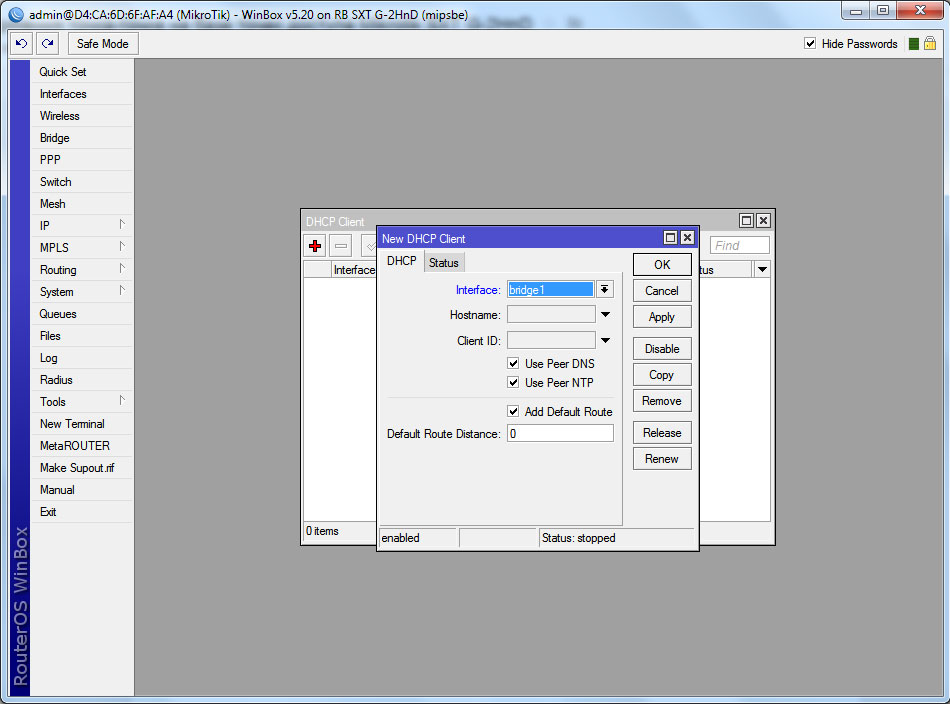Screen dimensions: 950x704
Task: Open the column selector dropdown in DHCP Client
Action: (x=762, y=270)
